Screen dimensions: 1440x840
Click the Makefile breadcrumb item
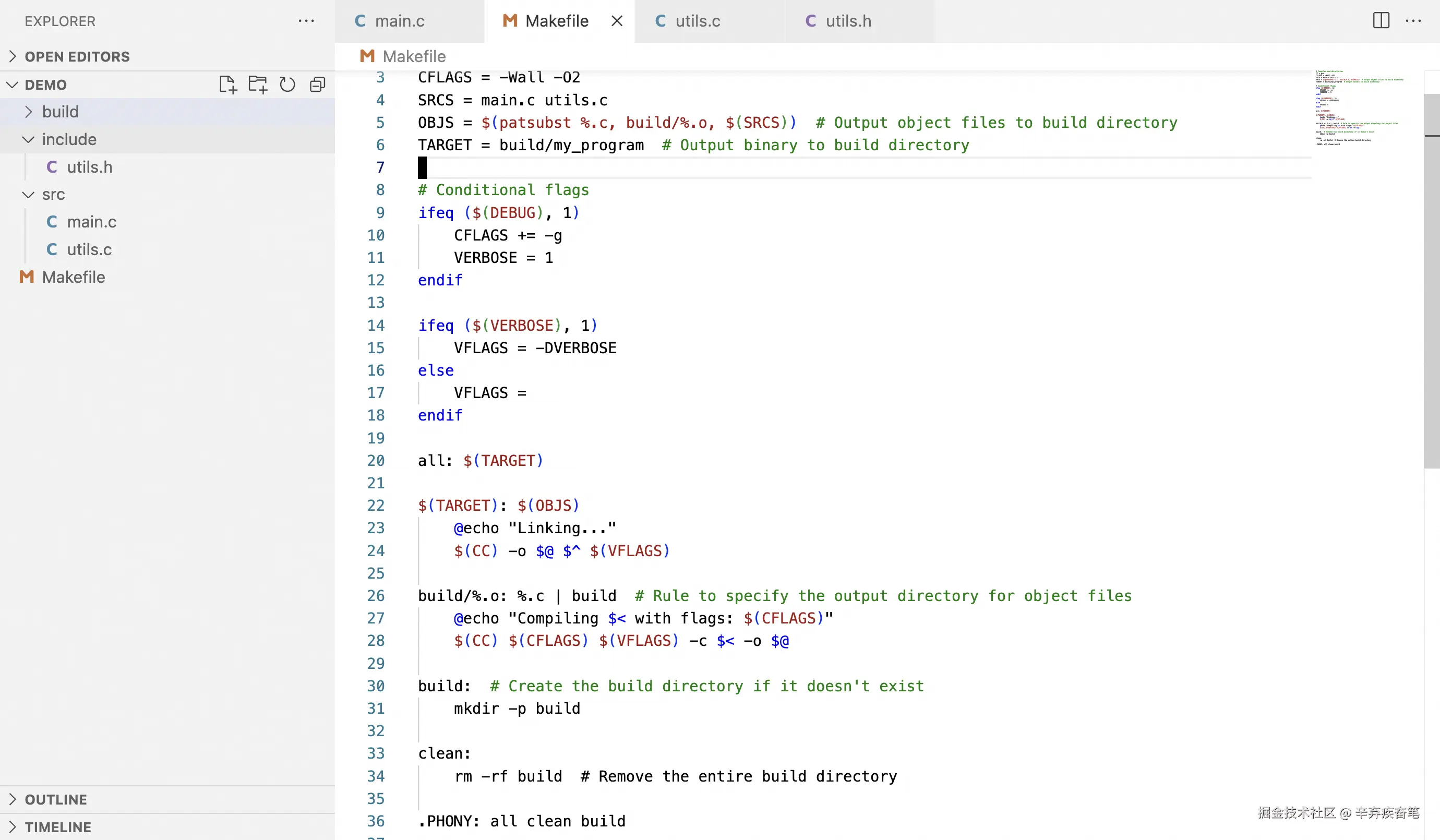414,56
